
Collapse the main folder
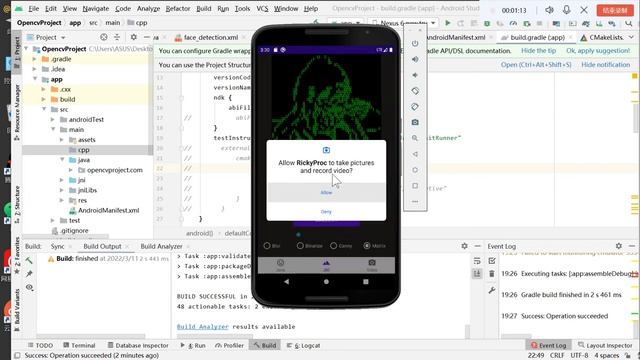[x=53, y=129]
